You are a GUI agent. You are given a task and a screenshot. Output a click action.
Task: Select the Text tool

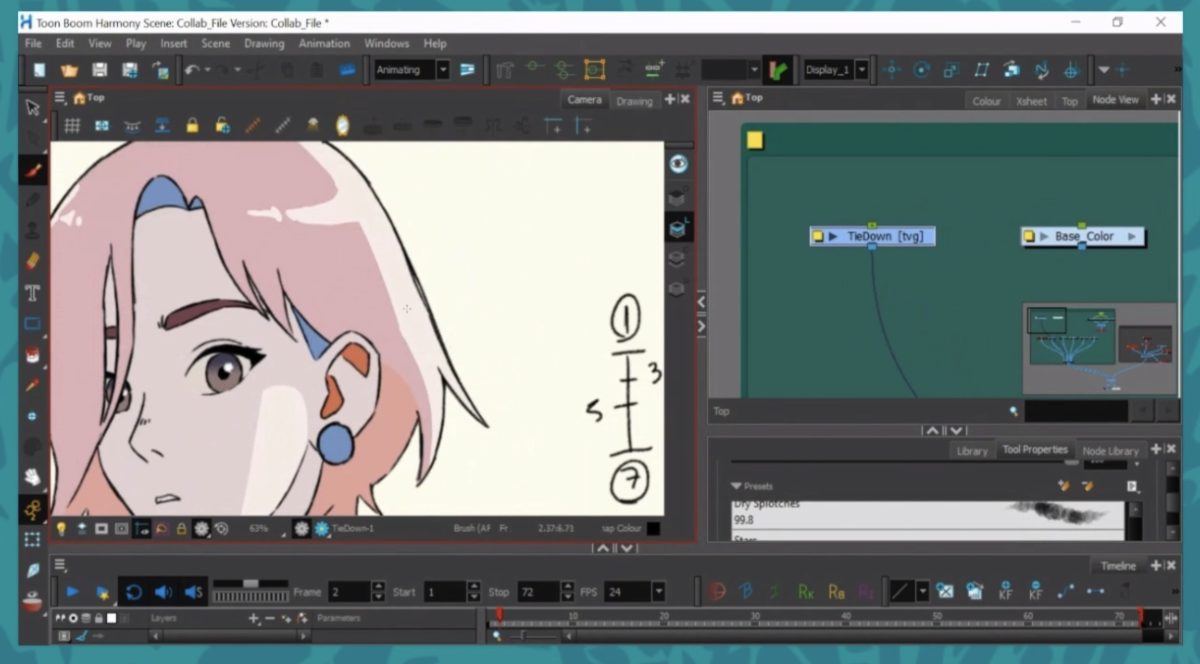point(32,293)
